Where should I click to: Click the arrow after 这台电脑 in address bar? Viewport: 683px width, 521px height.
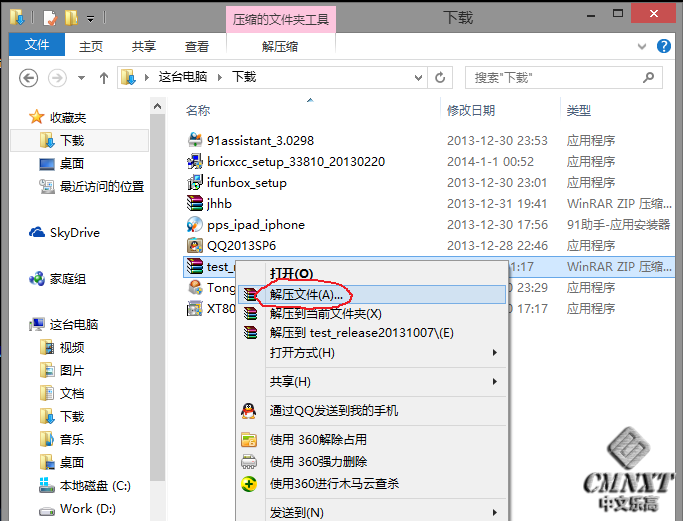(x=220, y=78)
